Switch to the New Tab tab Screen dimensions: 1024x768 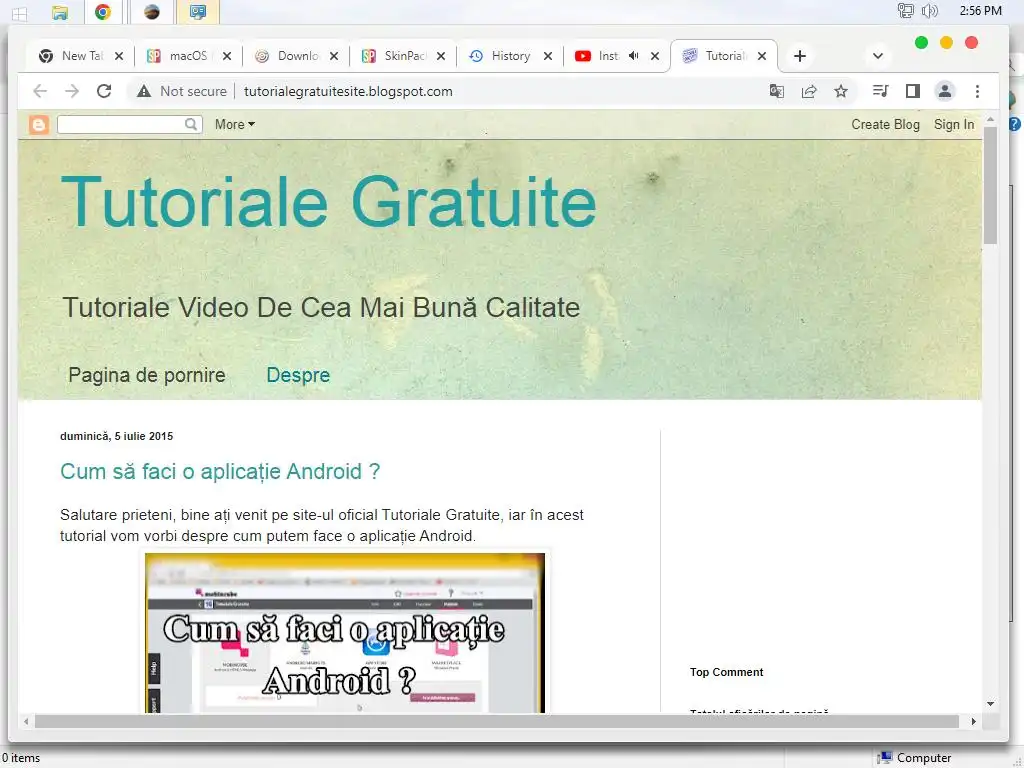[x=82, y=56]
